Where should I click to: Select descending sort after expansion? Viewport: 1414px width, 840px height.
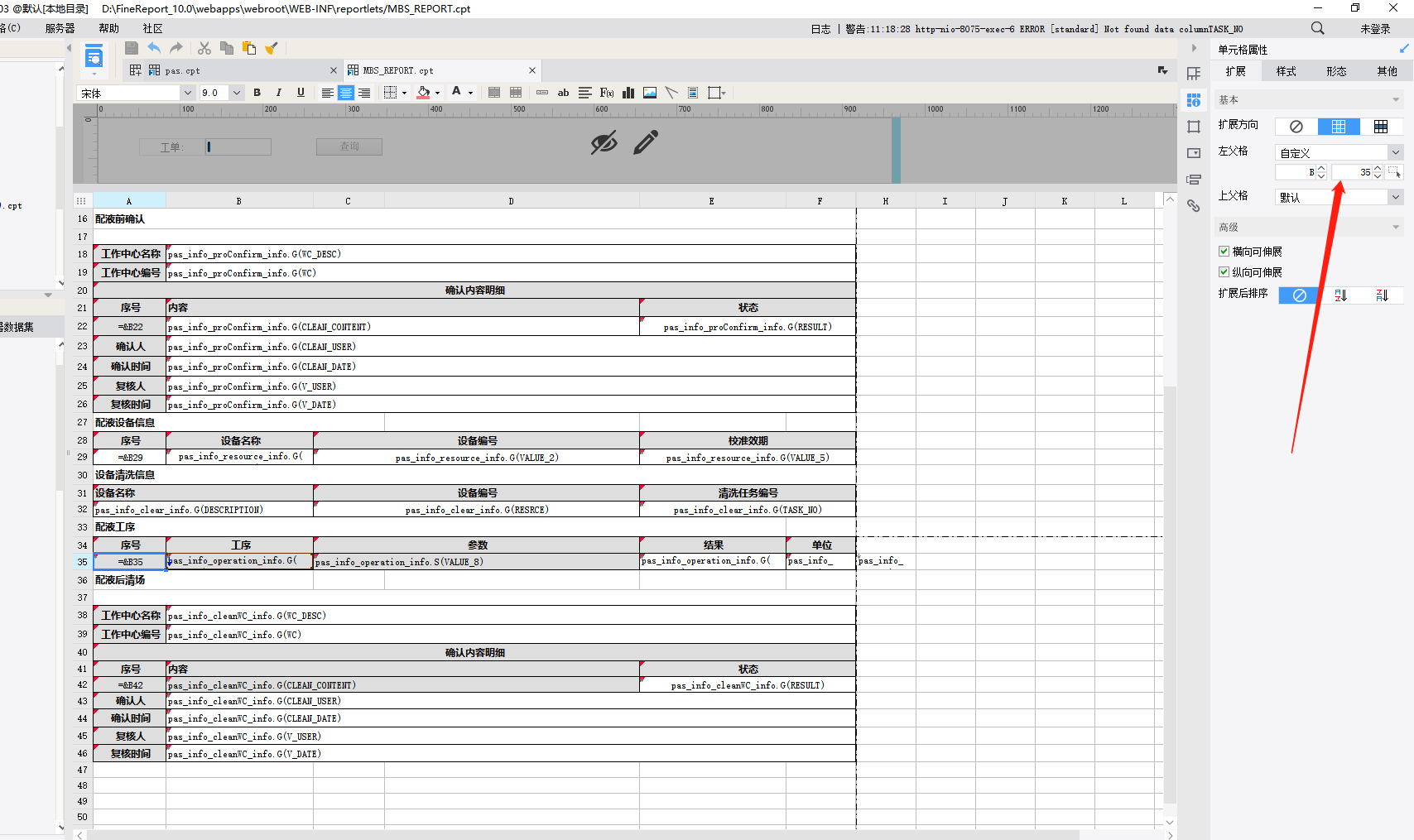[x=1382, y=295]
